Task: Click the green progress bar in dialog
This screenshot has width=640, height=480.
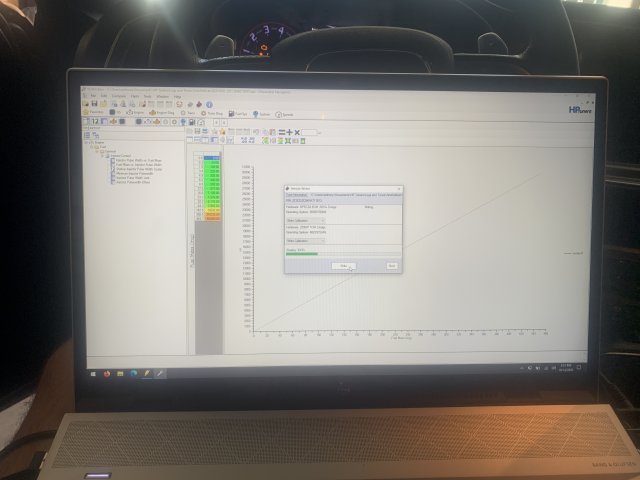Action: 302,254
